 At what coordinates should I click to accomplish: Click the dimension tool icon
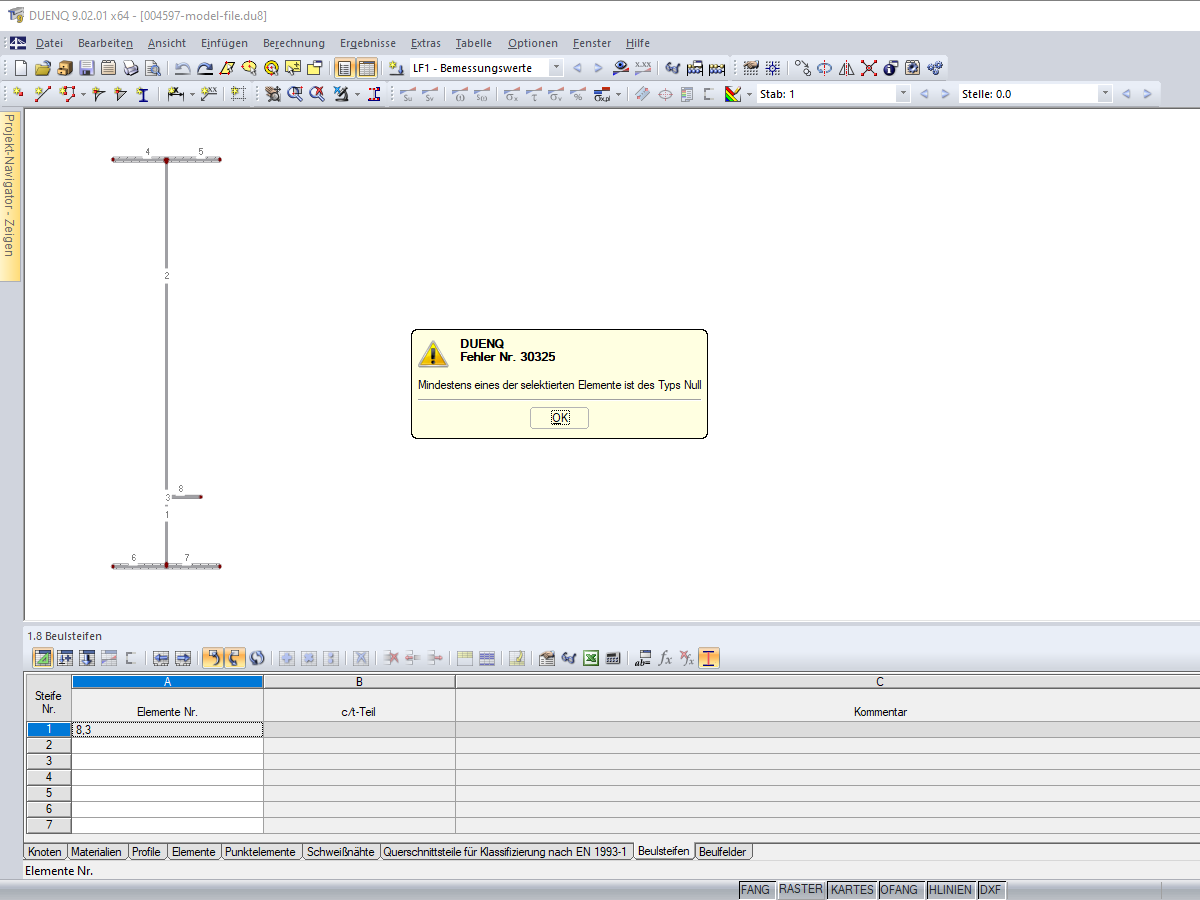click(x=175, y=94)
